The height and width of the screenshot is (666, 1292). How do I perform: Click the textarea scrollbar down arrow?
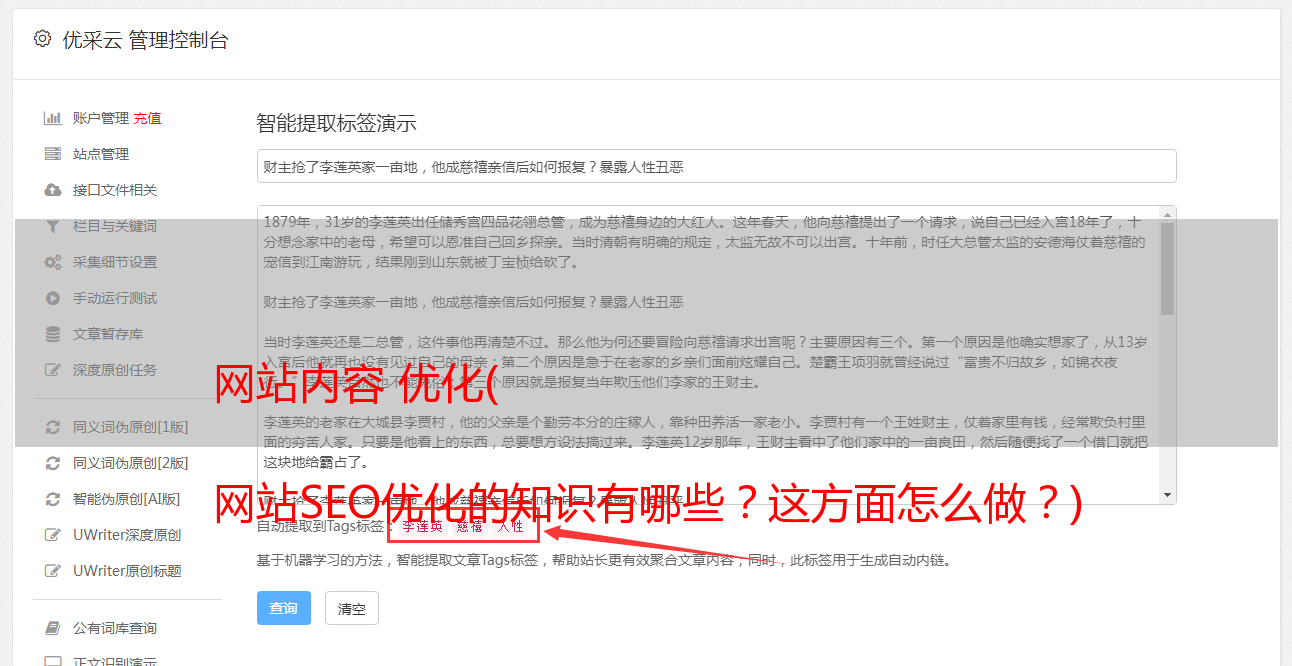1168,495
